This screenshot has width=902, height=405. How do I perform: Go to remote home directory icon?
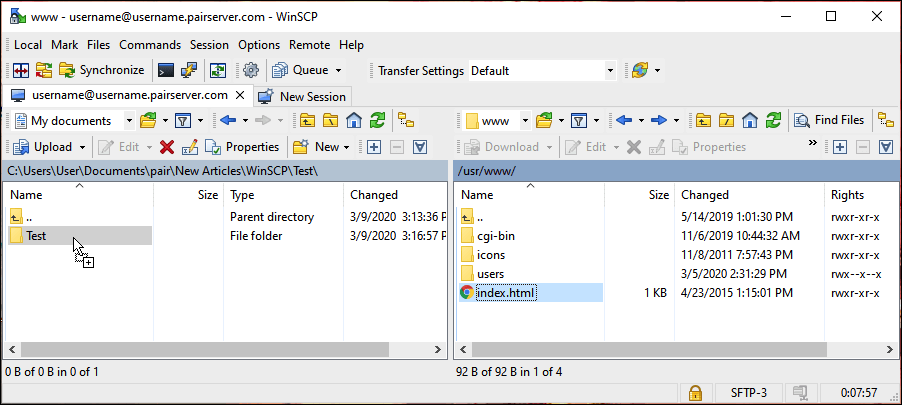coord(750,121)
